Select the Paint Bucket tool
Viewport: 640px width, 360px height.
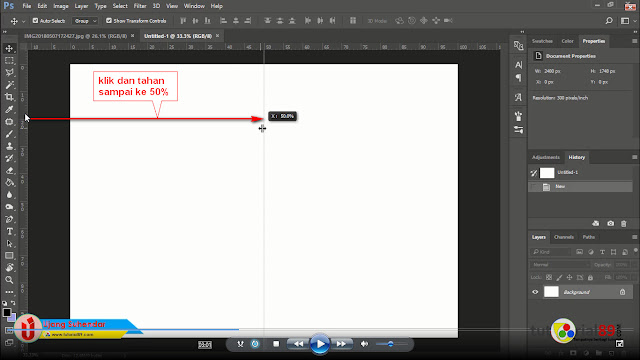click(9, 182)
